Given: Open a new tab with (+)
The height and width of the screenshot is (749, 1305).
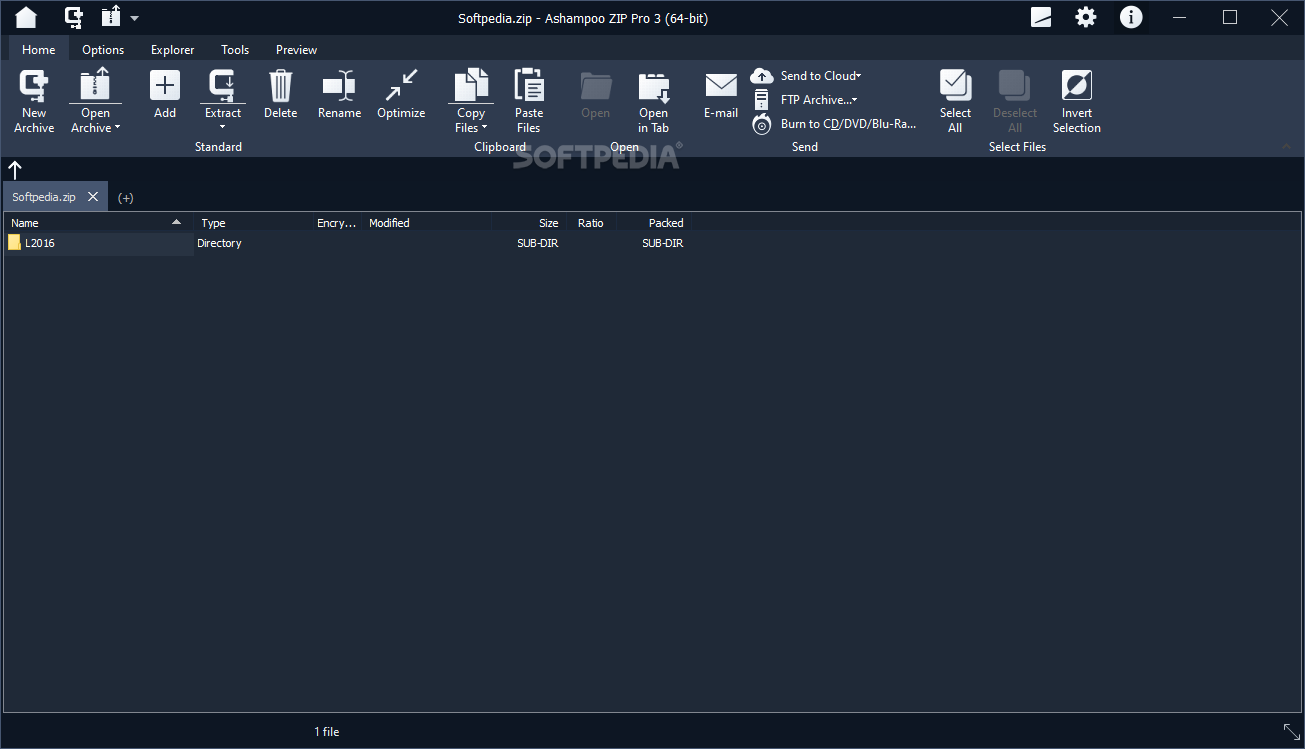Looking at the screenshot, I should pos(125,198).
